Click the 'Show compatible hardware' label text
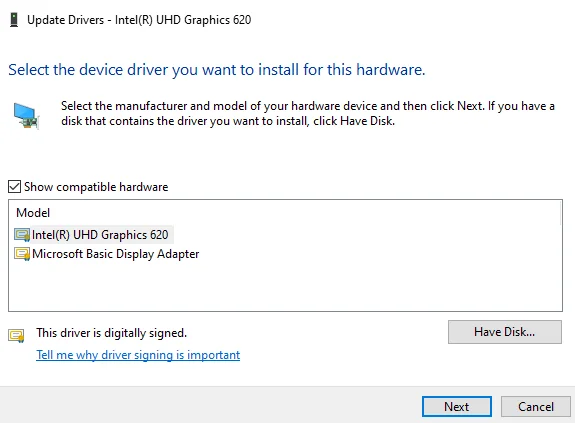The height and width of the screenshot is (423, 575). (x=96, y=187)
